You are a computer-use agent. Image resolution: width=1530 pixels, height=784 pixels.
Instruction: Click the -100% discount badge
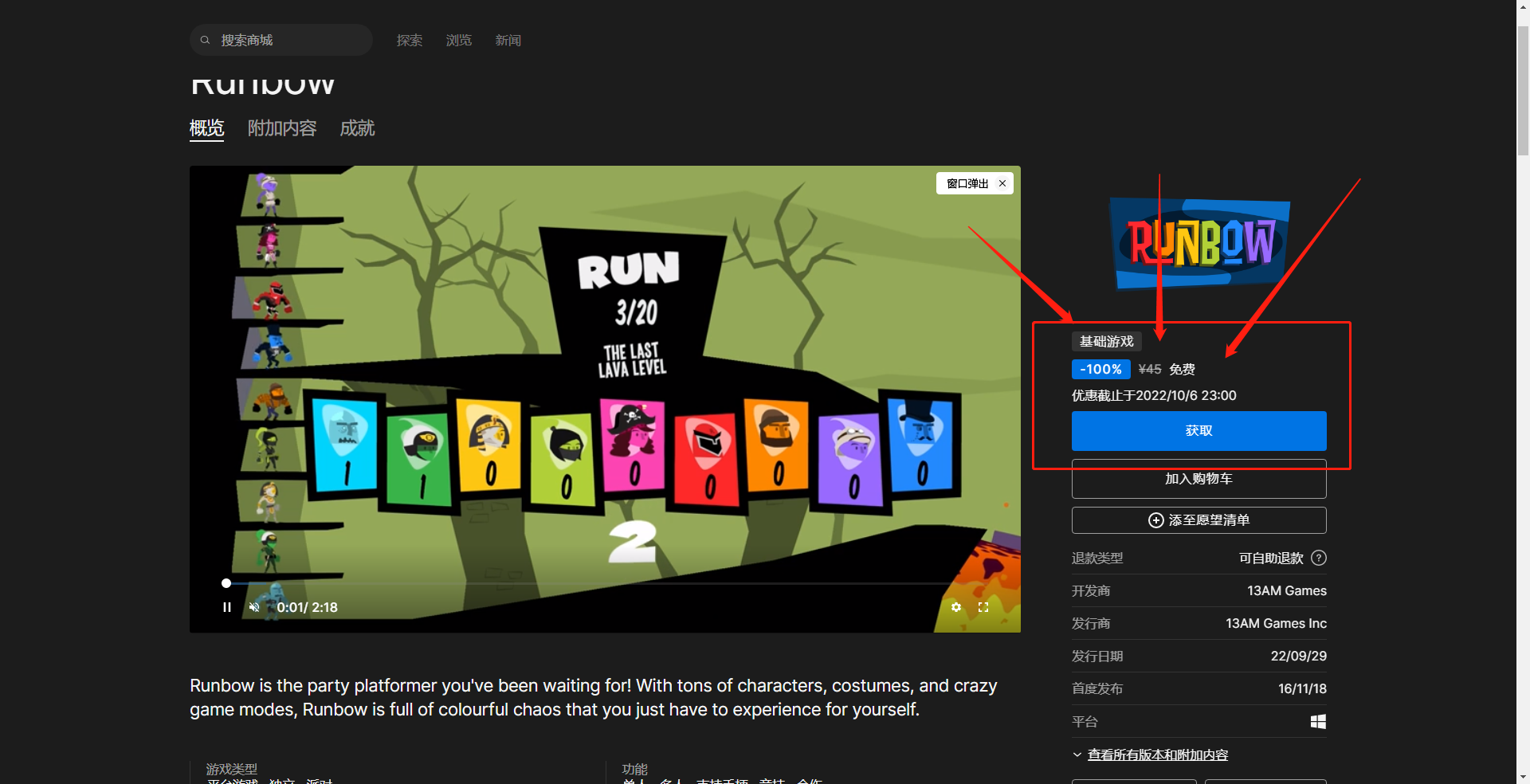coord(1100,370)
